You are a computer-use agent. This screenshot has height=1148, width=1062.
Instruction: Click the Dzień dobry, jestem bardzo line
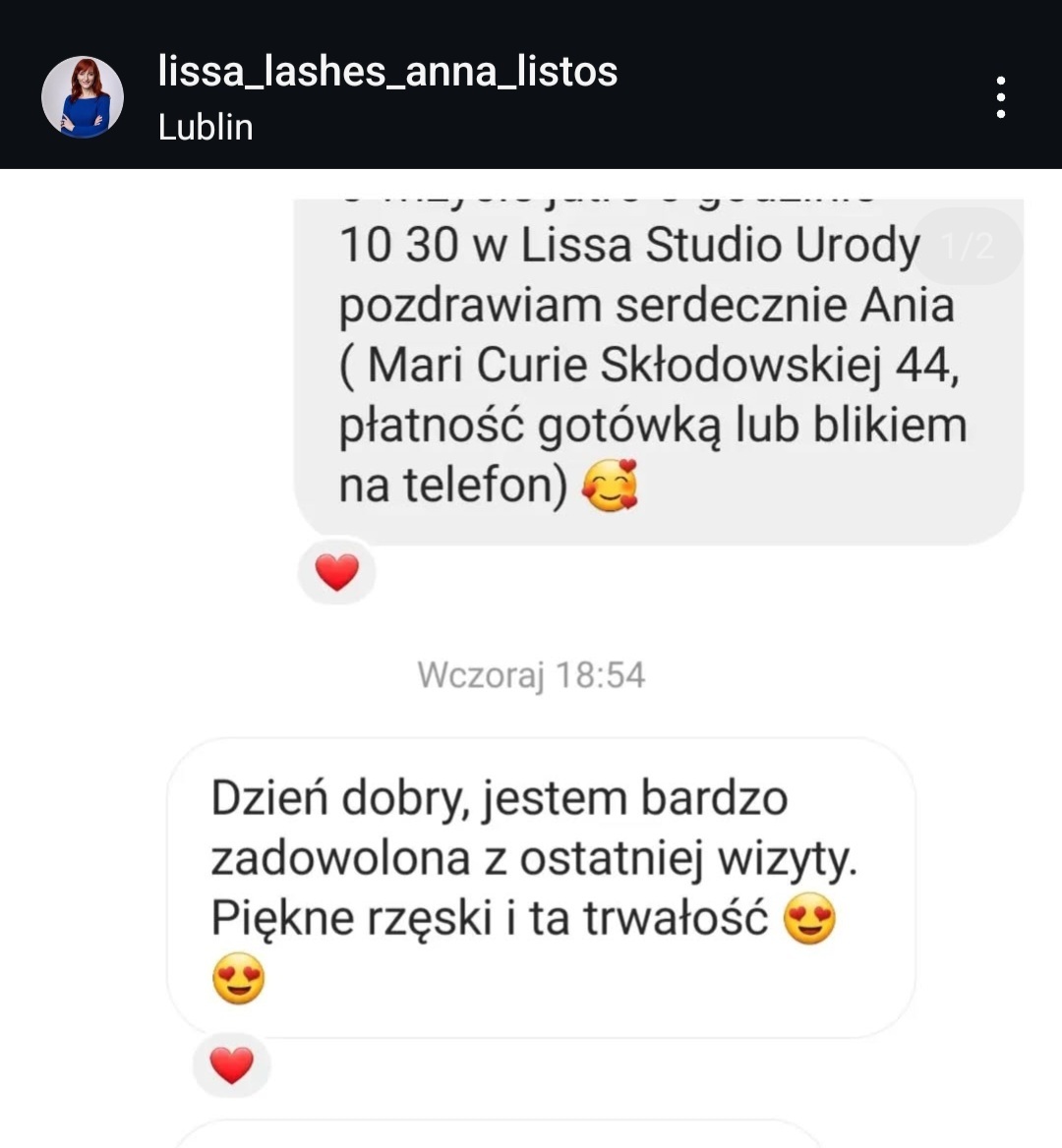click(x=500, y=798)
